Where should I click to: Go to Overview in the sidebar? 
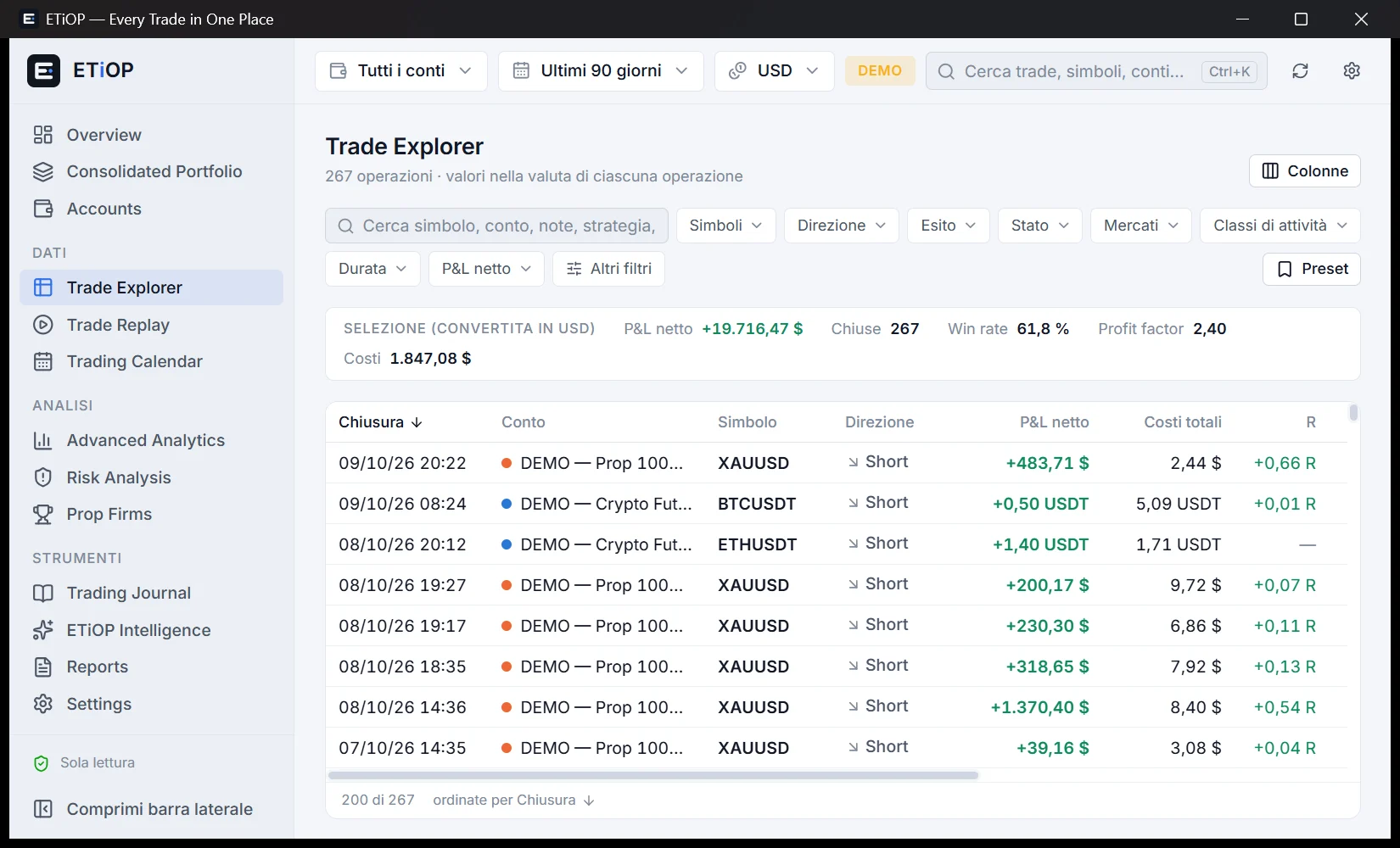point(151,135)
